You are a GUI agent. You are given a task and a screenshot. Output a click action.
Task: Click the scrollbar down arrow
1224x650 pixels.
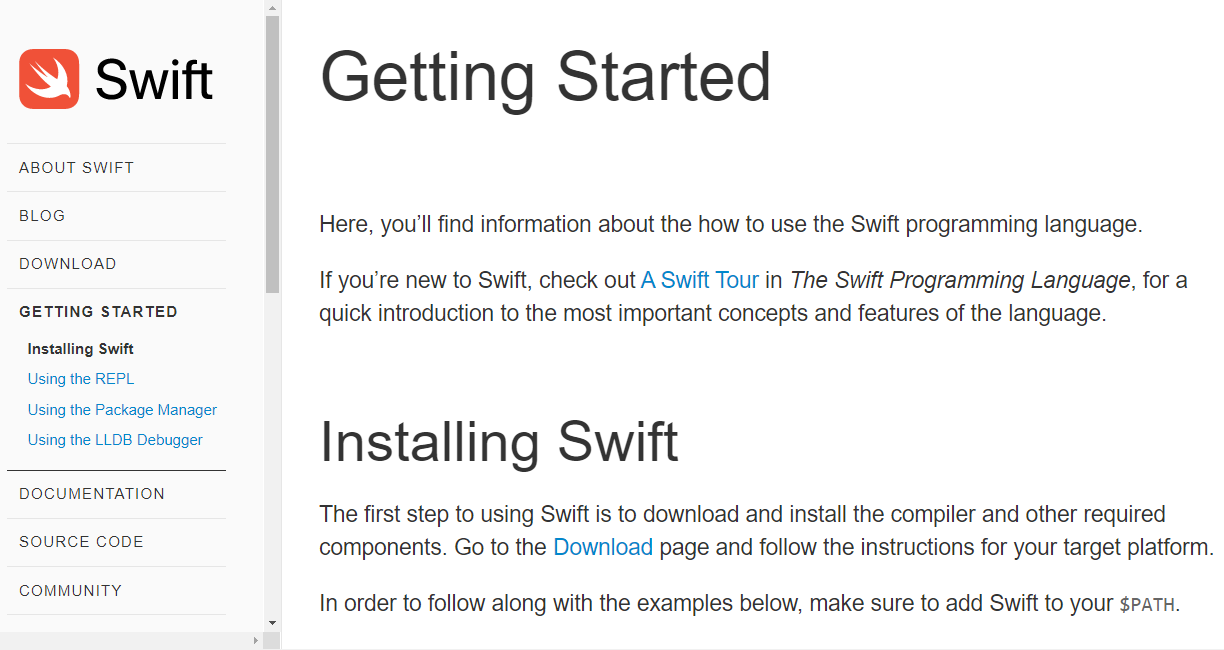pos(270,622)
